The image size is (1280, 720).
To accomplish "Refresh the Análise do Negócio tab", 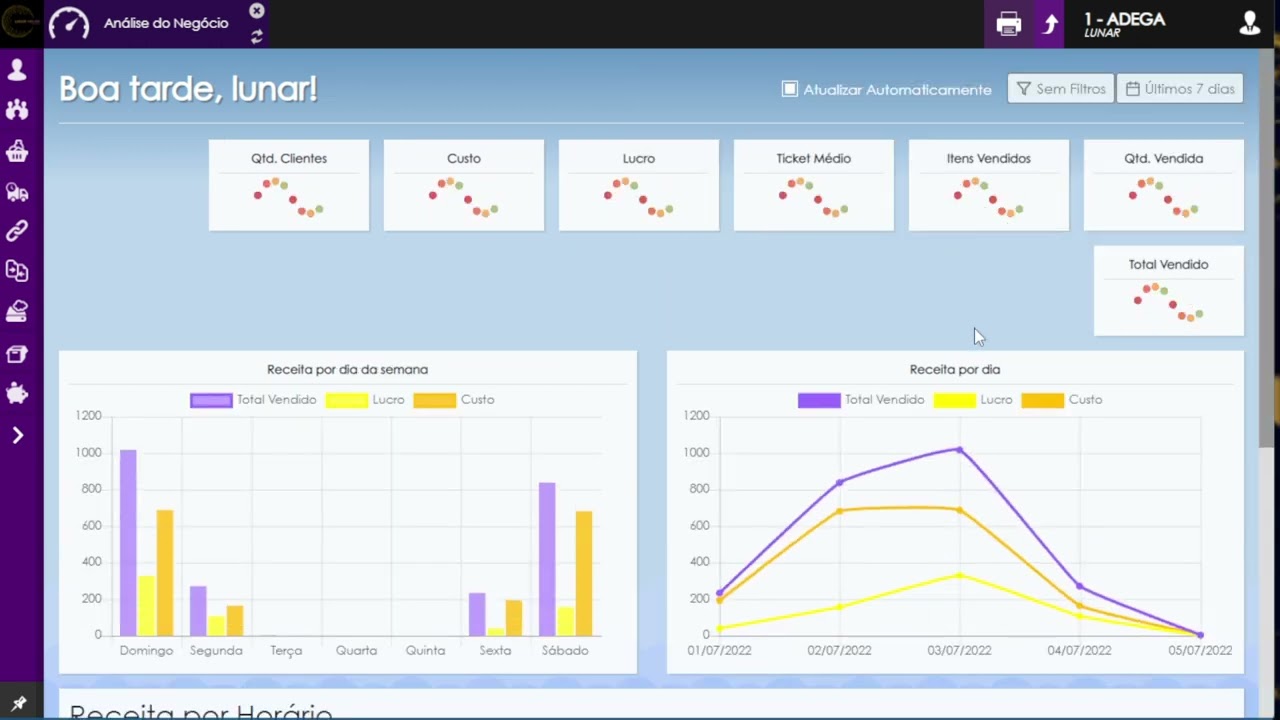I will point(257,37).
